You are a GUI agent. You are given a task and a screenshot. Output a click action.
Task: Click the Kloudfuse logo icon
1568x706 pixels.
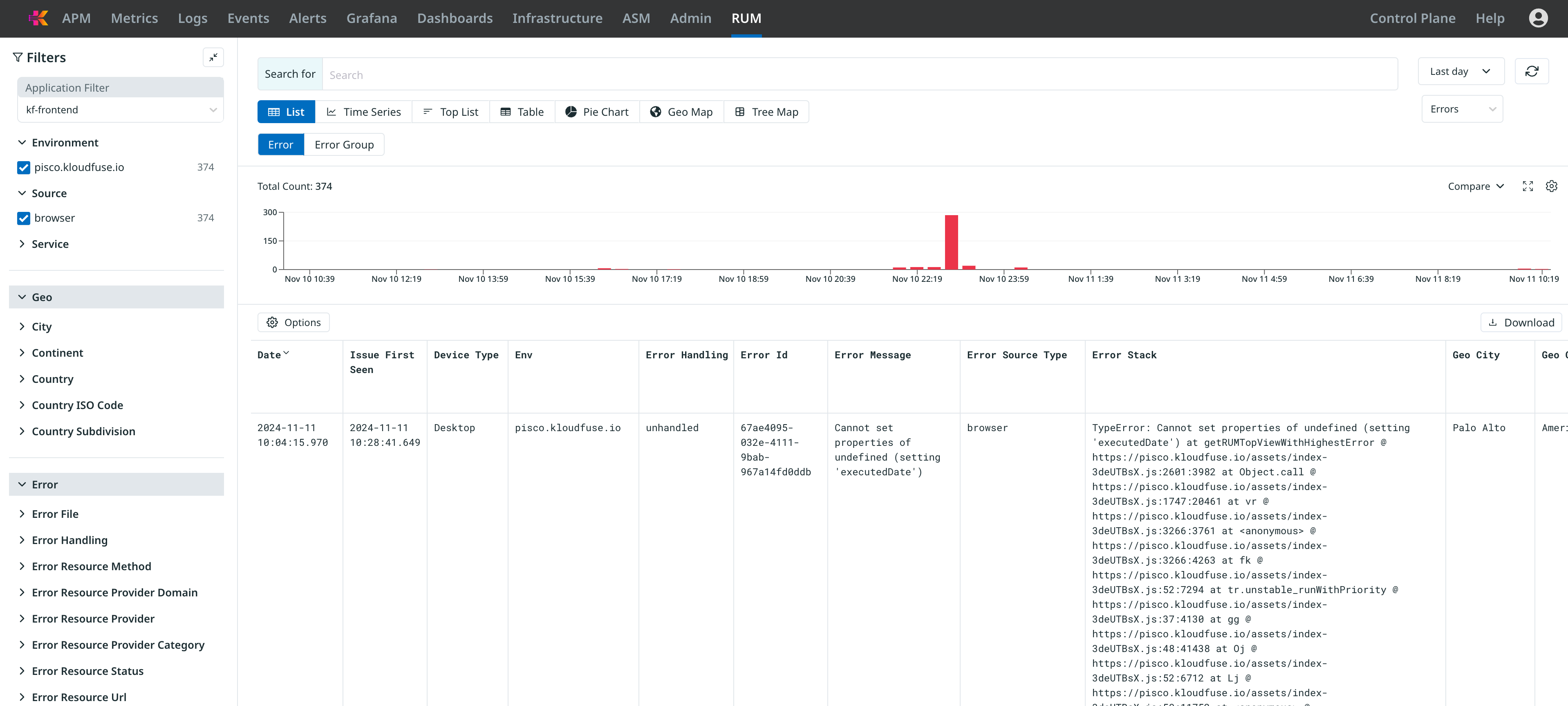38,18
